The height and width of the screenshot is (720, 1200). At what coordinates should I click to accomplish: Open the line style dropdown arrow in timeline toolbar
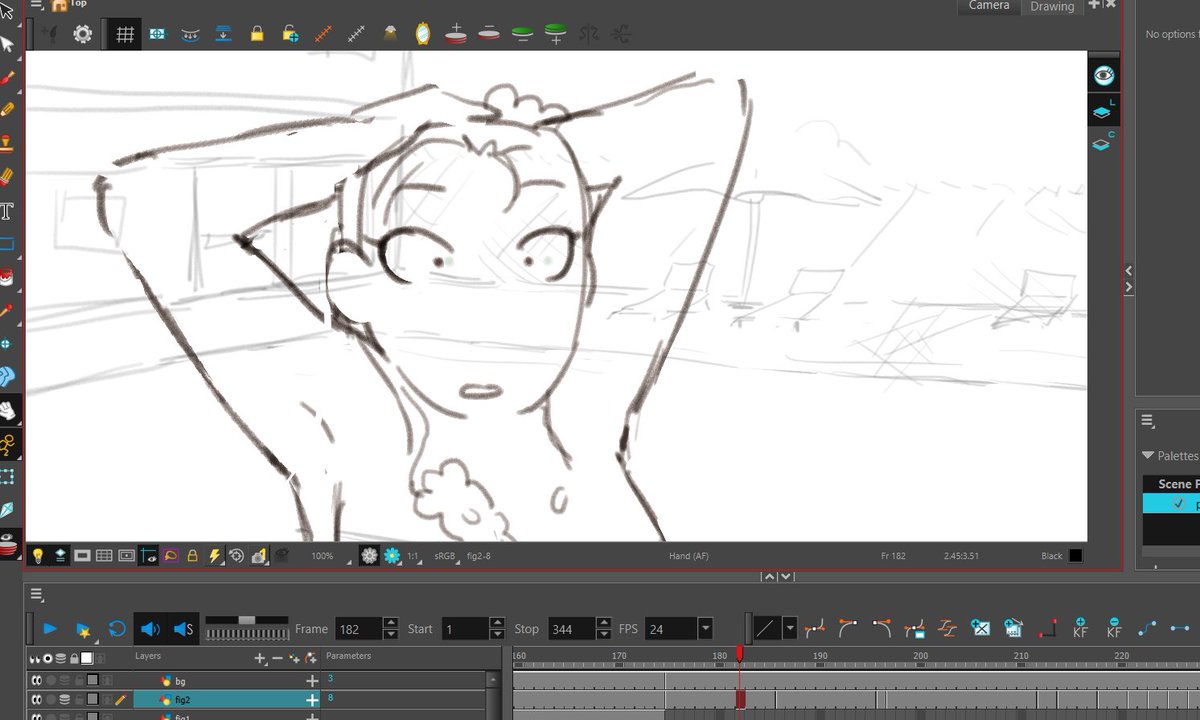coord(790,629)
